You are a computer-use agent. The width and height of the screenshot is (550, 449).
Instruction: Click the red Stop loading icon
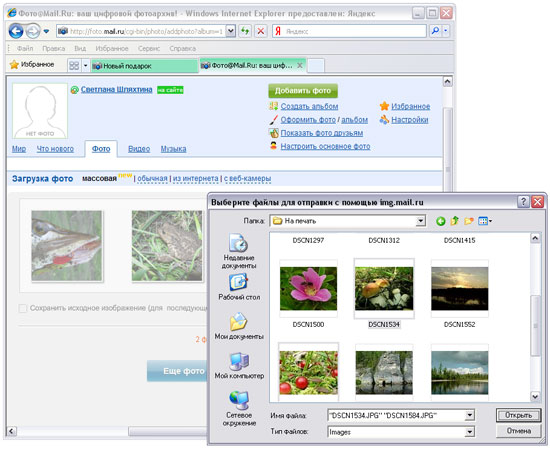[261, 32]
